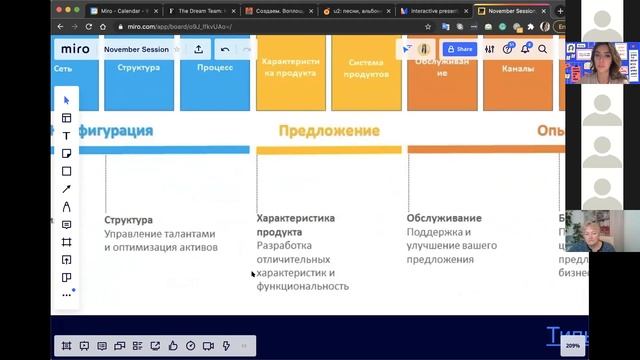Screen dimensions: 640x360
Task: Star the November Session board
Action: tap(177, 49)
